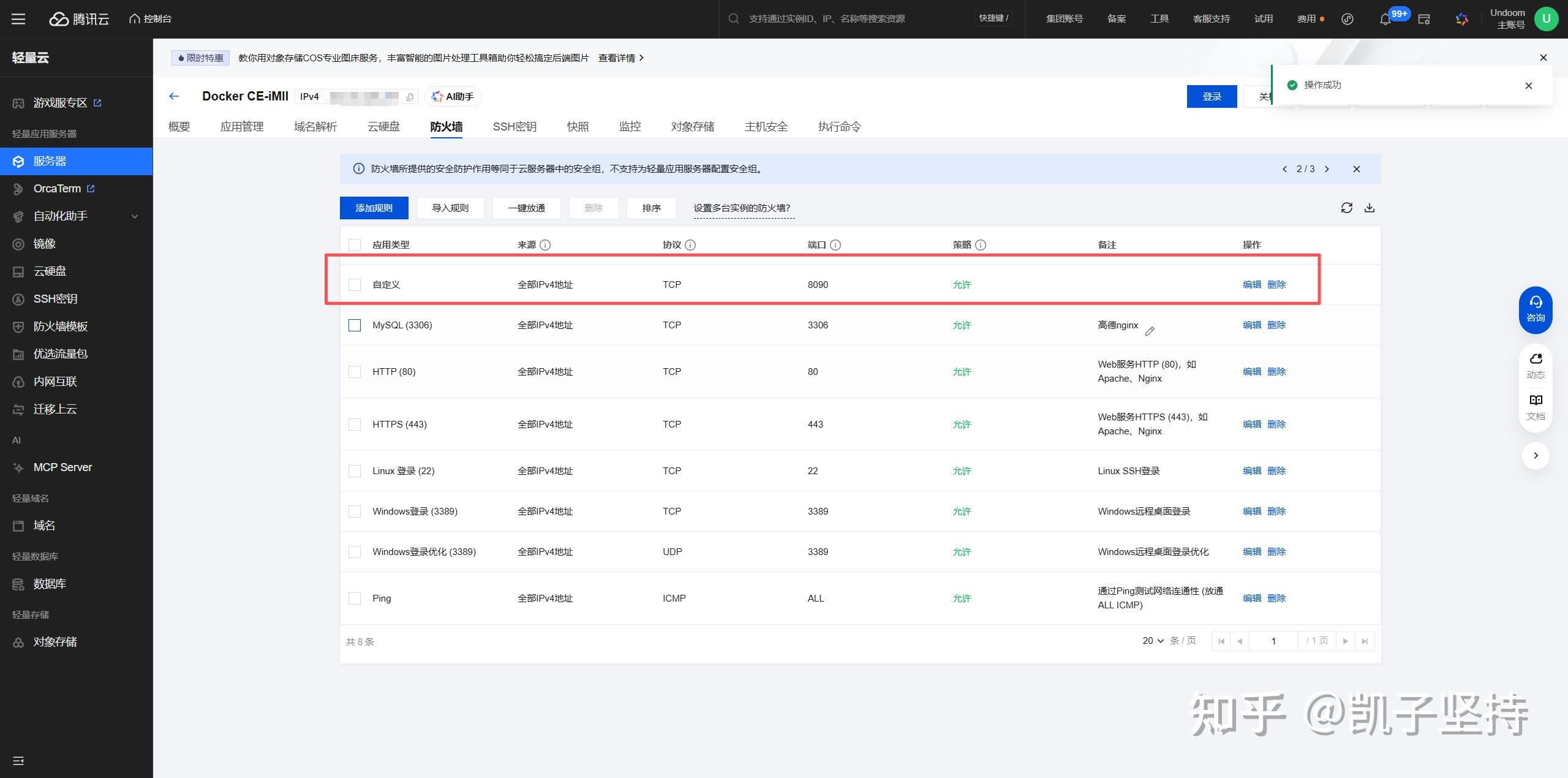Image resolution: width=1568 pixels, height=778 pixels.
Task: Switch to the SSH密钥 tab
Action: point(514,127)
